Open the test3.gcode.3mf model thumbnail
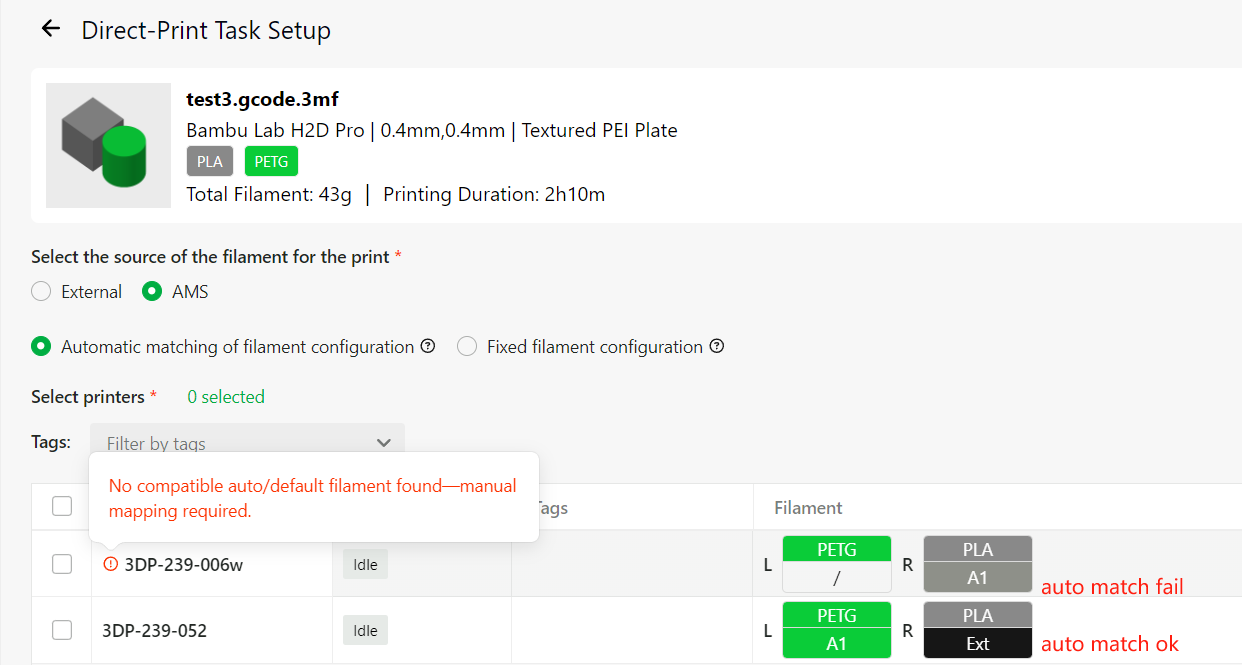The height and width of the screenshot is (665, 1242). [x=109, y=145]
